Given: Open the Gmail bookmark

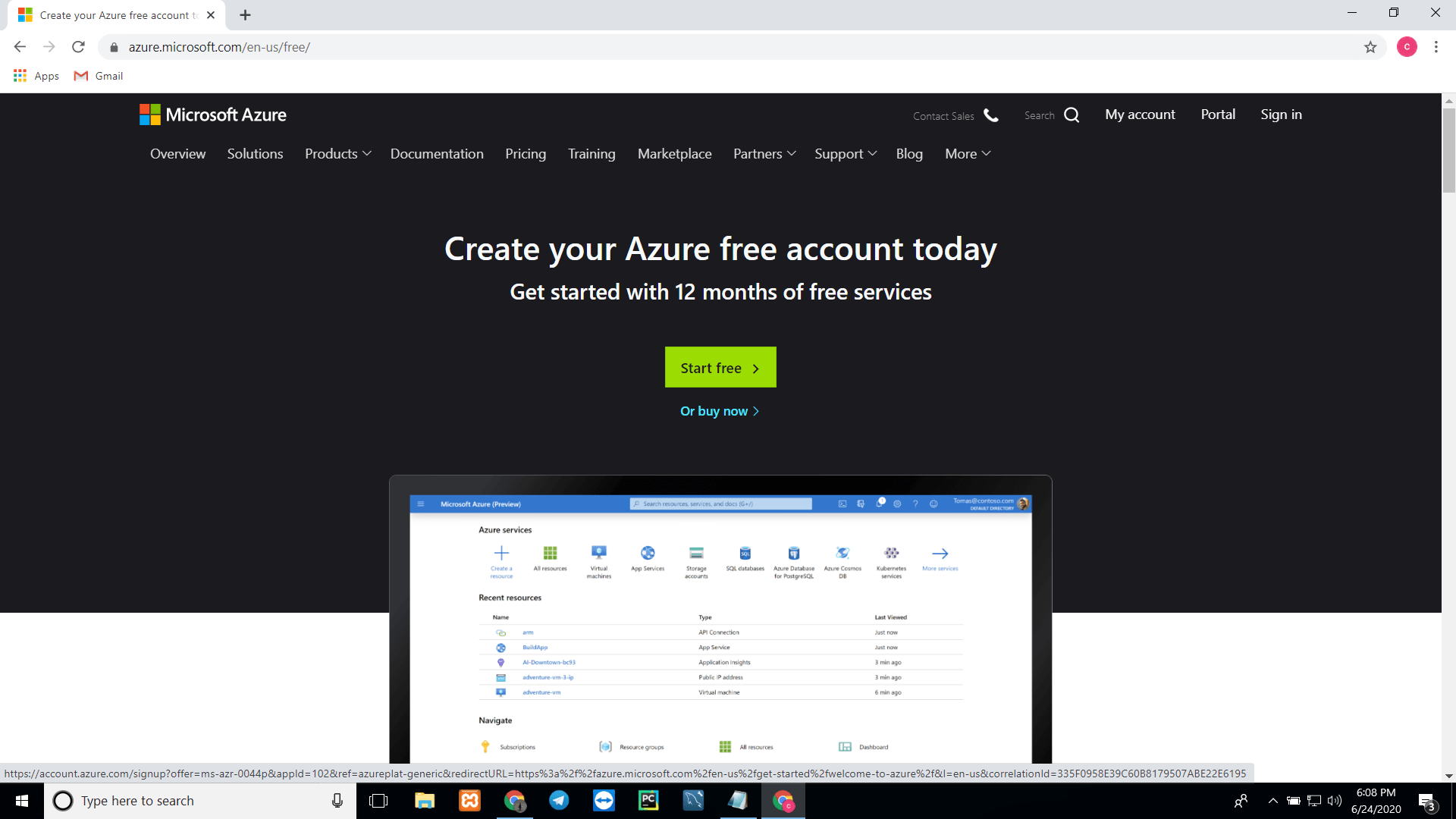Looking at the screenshot, I should click(99, 76).
